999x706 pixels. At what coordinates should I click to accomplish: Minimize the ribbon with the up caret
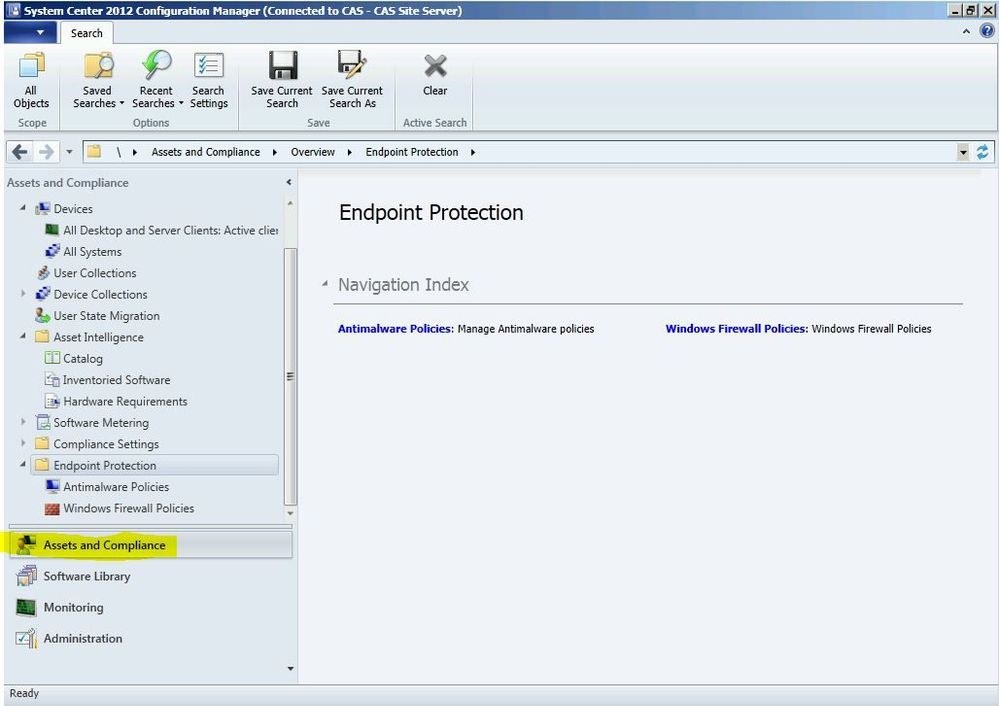[x=967, y=31]
